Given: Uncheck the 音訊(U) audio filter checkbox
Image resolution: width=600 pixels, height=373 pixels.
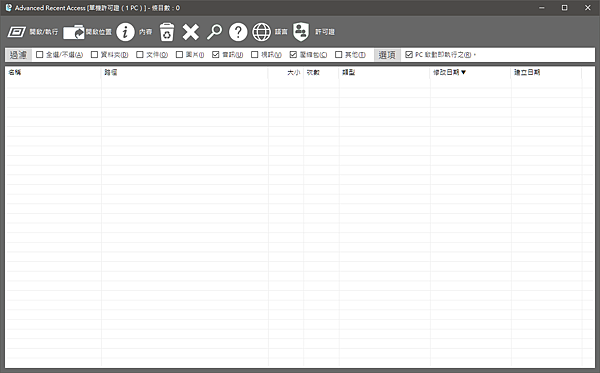Looking at the screenshot, I should (x=215, y=55).
